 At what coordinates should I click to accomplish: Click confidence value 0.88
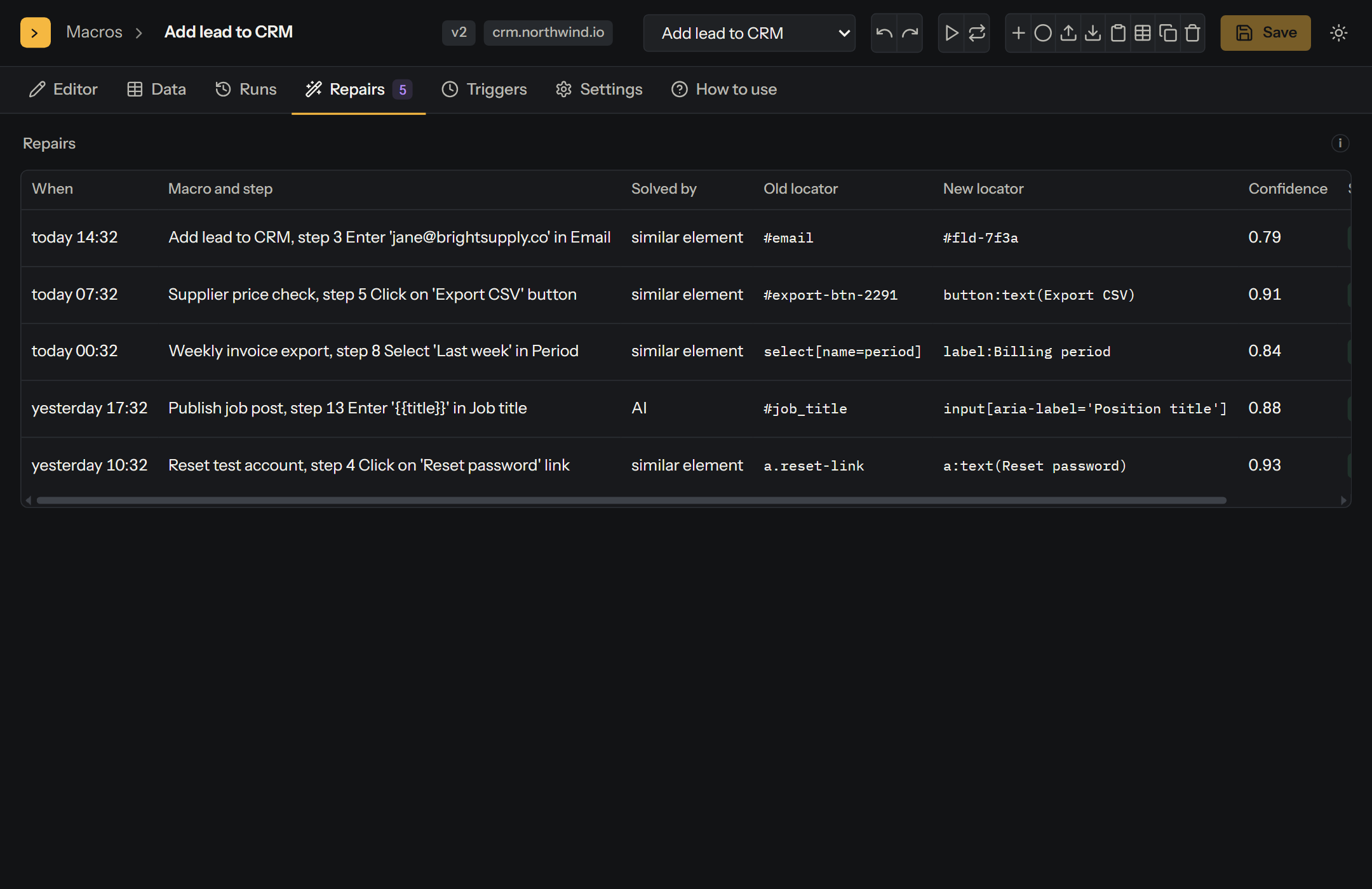[1265, 408]
